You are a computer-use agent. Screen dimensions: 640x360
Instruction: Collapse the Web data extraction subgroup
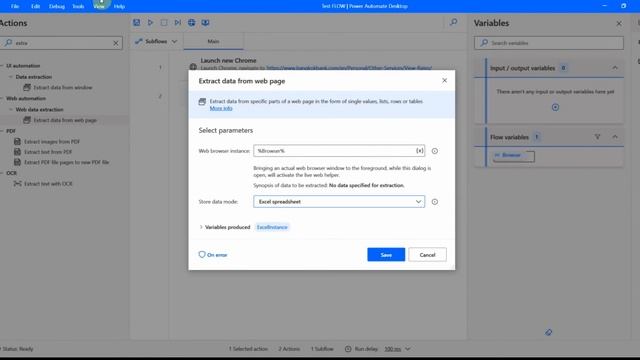[11, 109]
